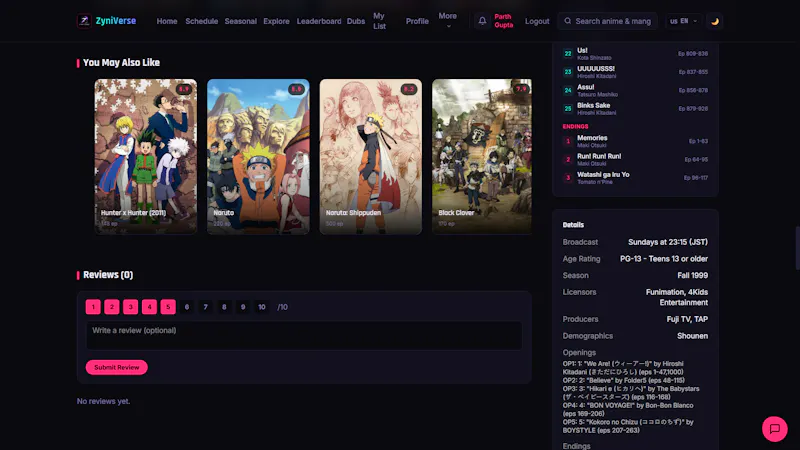The image size is (800, 450).
Task: Click the Shounen demographic value
Action: (x=692, y=336)
